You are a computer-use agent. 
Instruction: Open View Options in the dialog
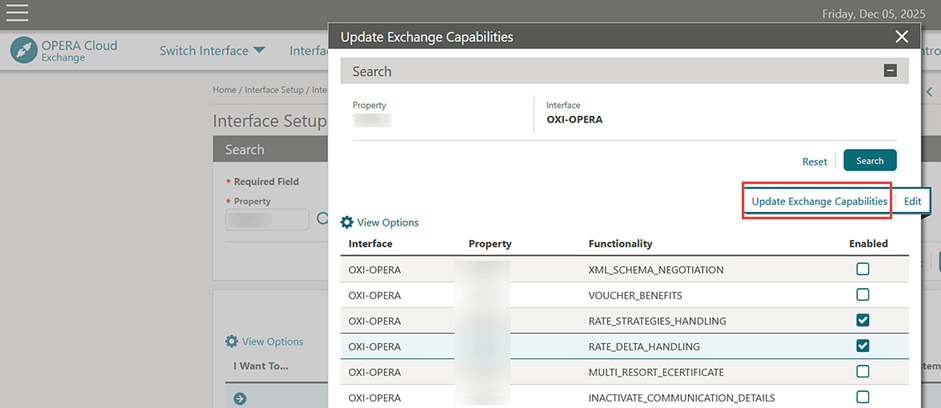[x=388, y=223]
